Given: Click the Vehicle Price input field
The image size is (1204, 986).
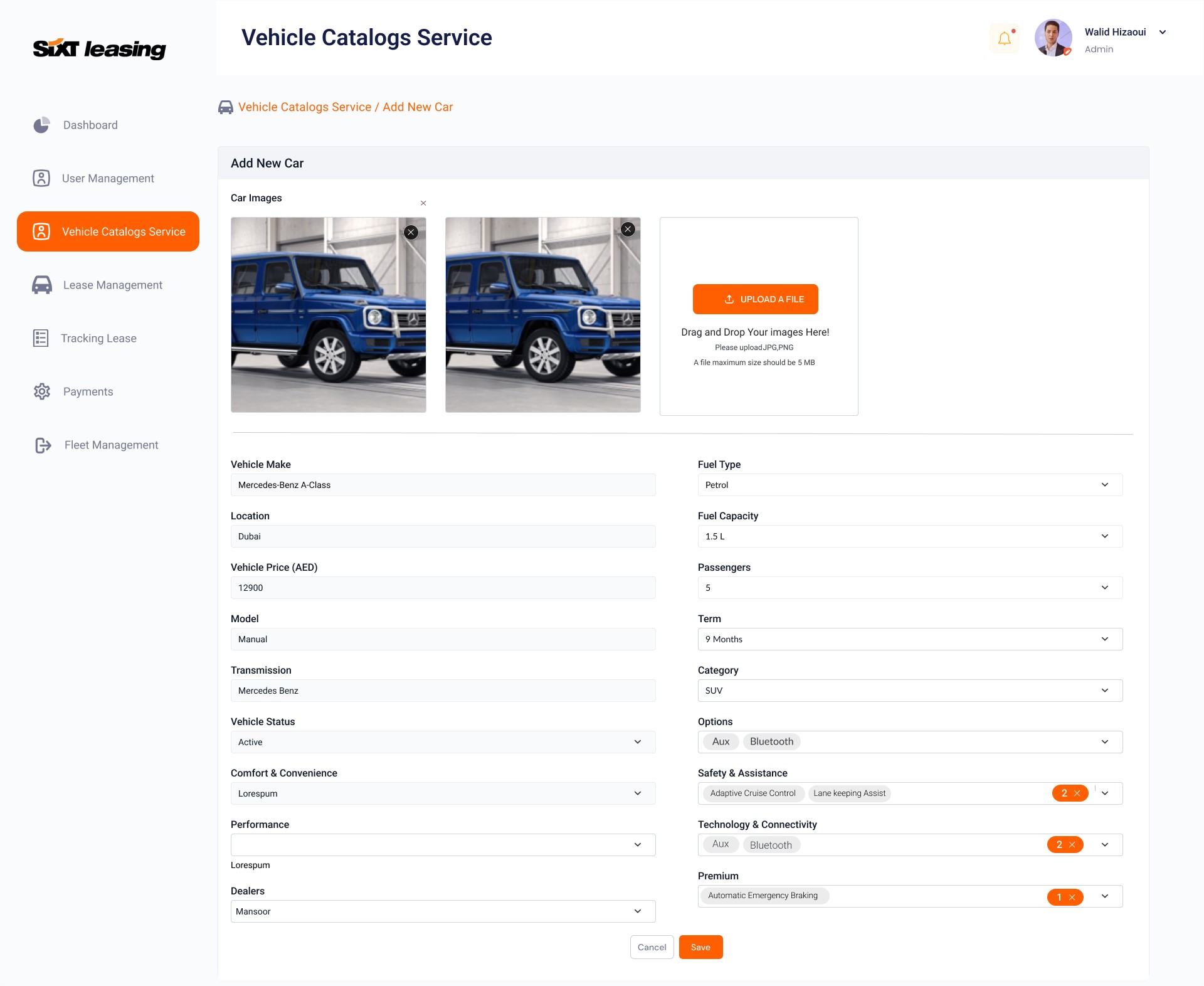Looking at the screenshot, I should [443, 588].
